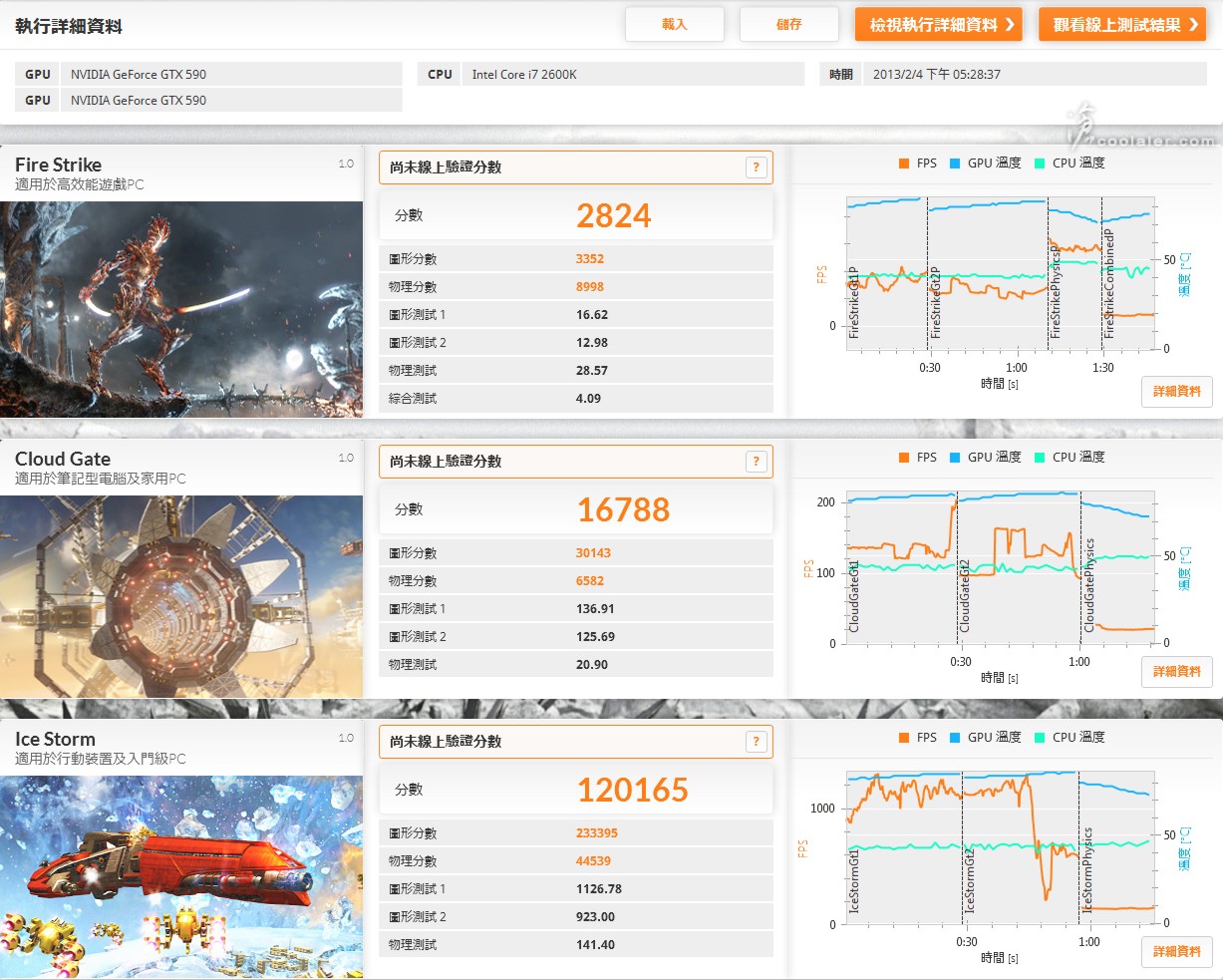The image size is (1223, 980).
Task: Select Cloud Gate graphics test value 136.91
Action: 595,609
